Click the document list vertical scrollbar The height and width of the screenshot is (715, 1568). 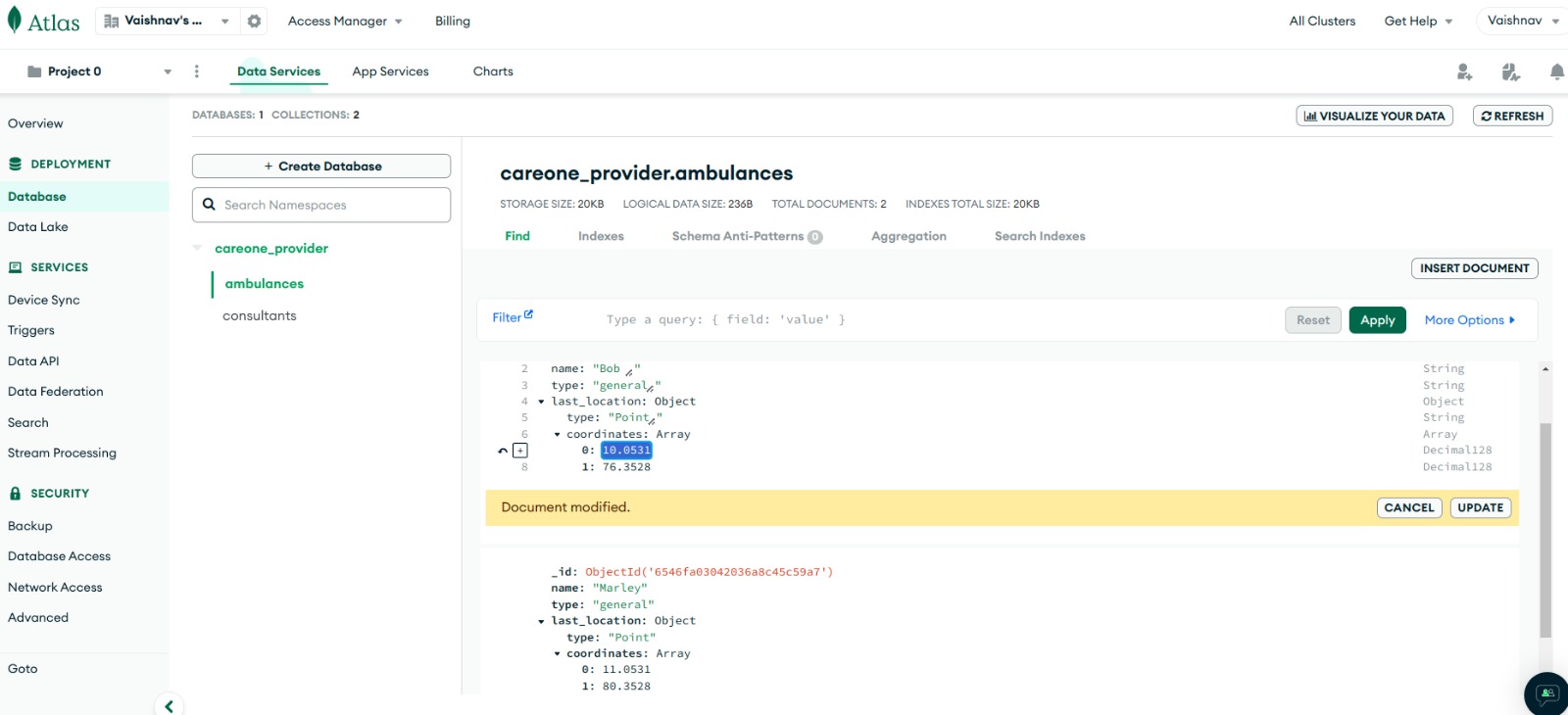tap(1545, 529)
